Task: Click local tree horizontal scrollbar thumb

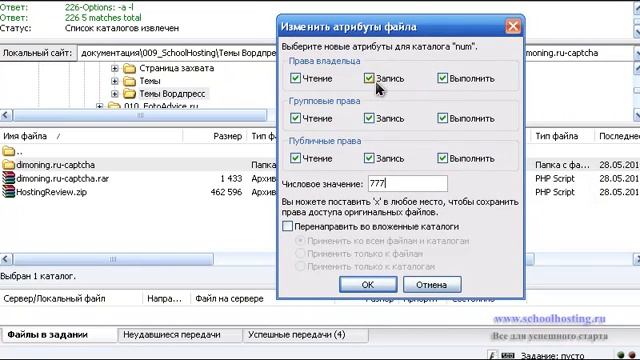Action: click(140, 116)
